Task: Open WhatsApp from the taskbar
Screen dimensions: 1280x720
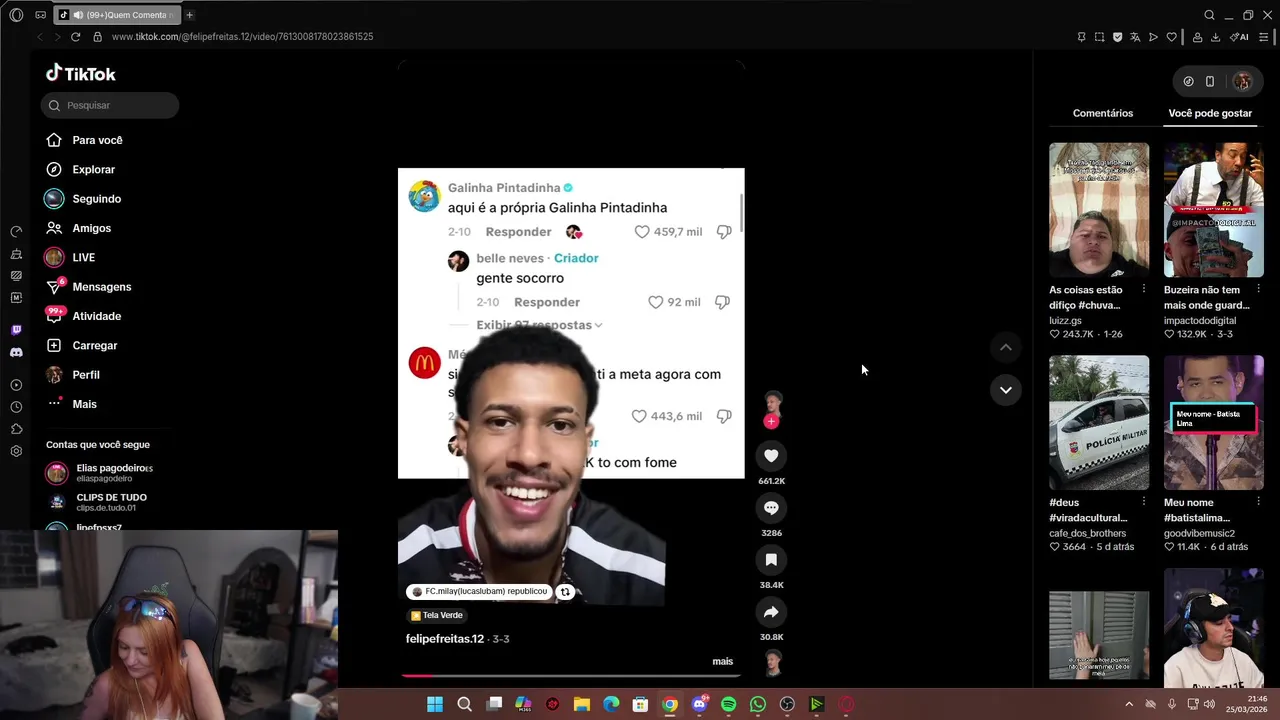Action: (758, 705)
